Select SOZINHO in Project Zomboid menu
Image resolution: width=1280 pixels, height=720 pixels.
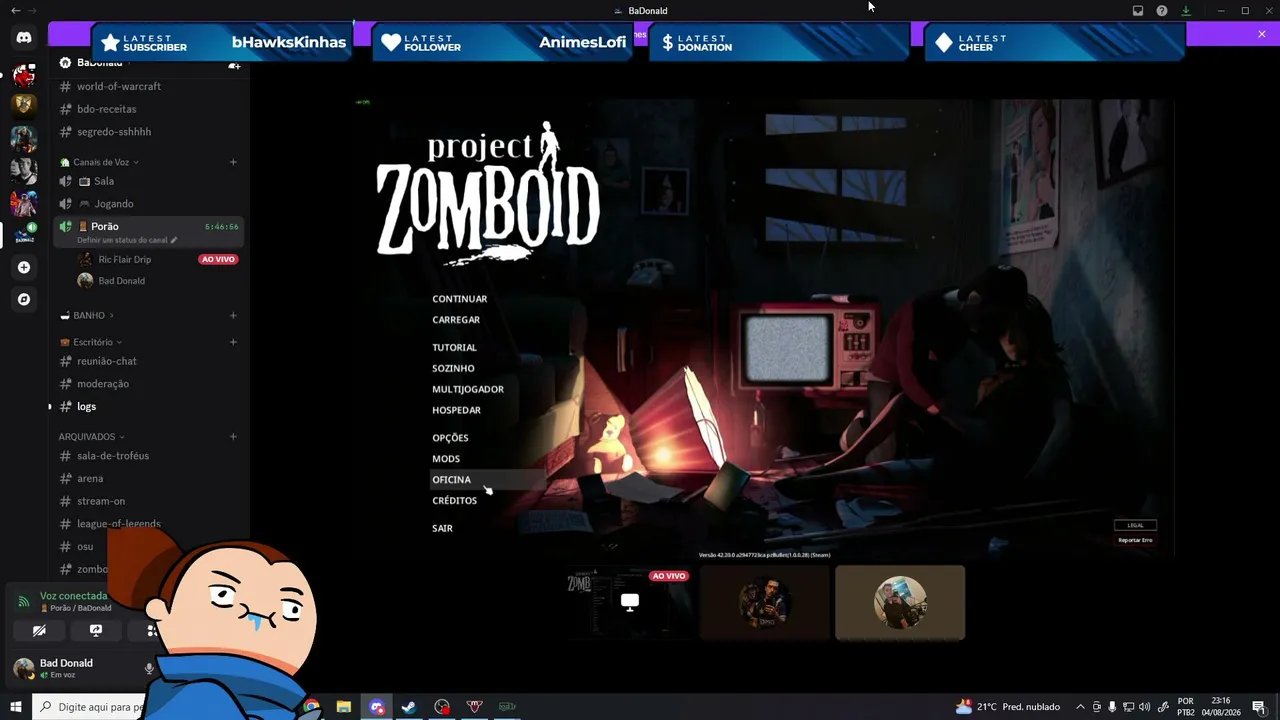pyautogui.click(x=453, y=369)
